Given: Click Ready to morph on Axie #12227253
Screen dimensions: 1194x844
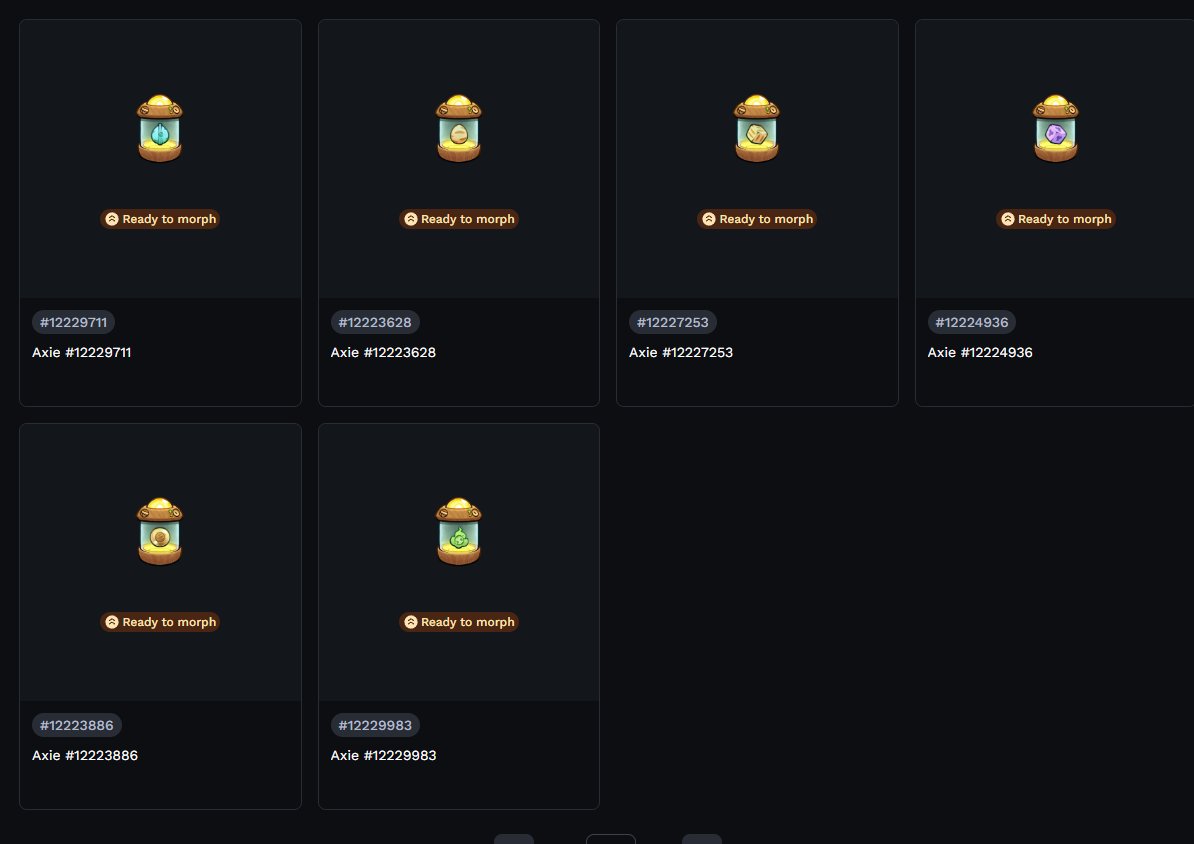Looking at the screenshot, I should tap(757, 219).
